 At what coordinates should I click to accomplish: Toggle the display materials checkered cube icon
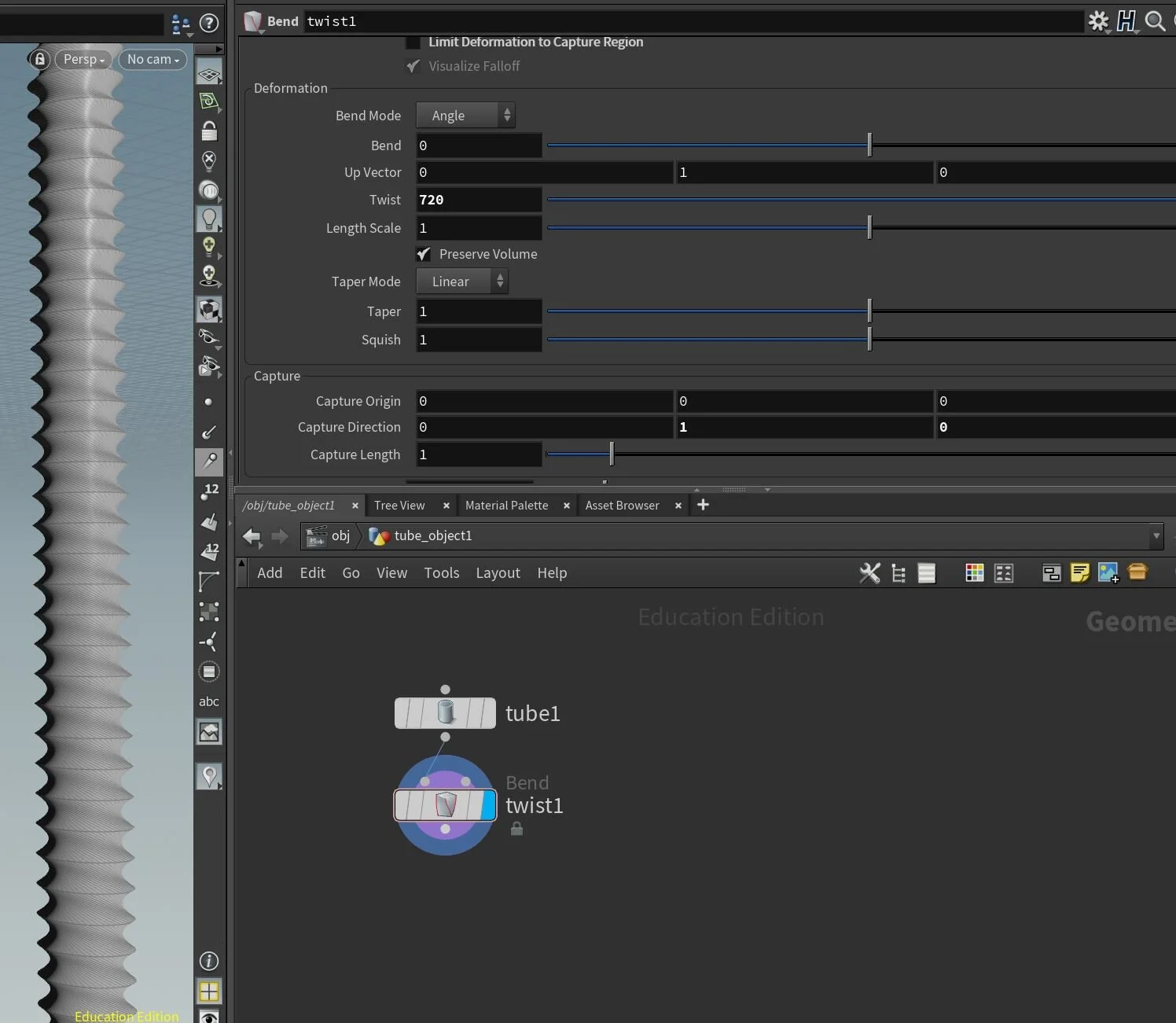click(x=208, y=310)
